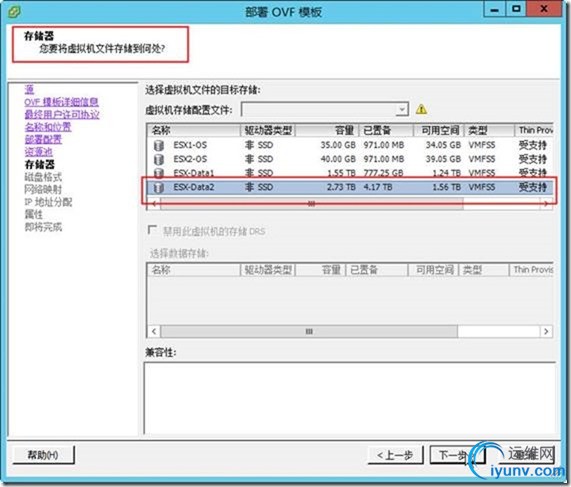
Task: Click the vSphere icon in title bar
Action: pyautogui.click(x=14, y=11)
